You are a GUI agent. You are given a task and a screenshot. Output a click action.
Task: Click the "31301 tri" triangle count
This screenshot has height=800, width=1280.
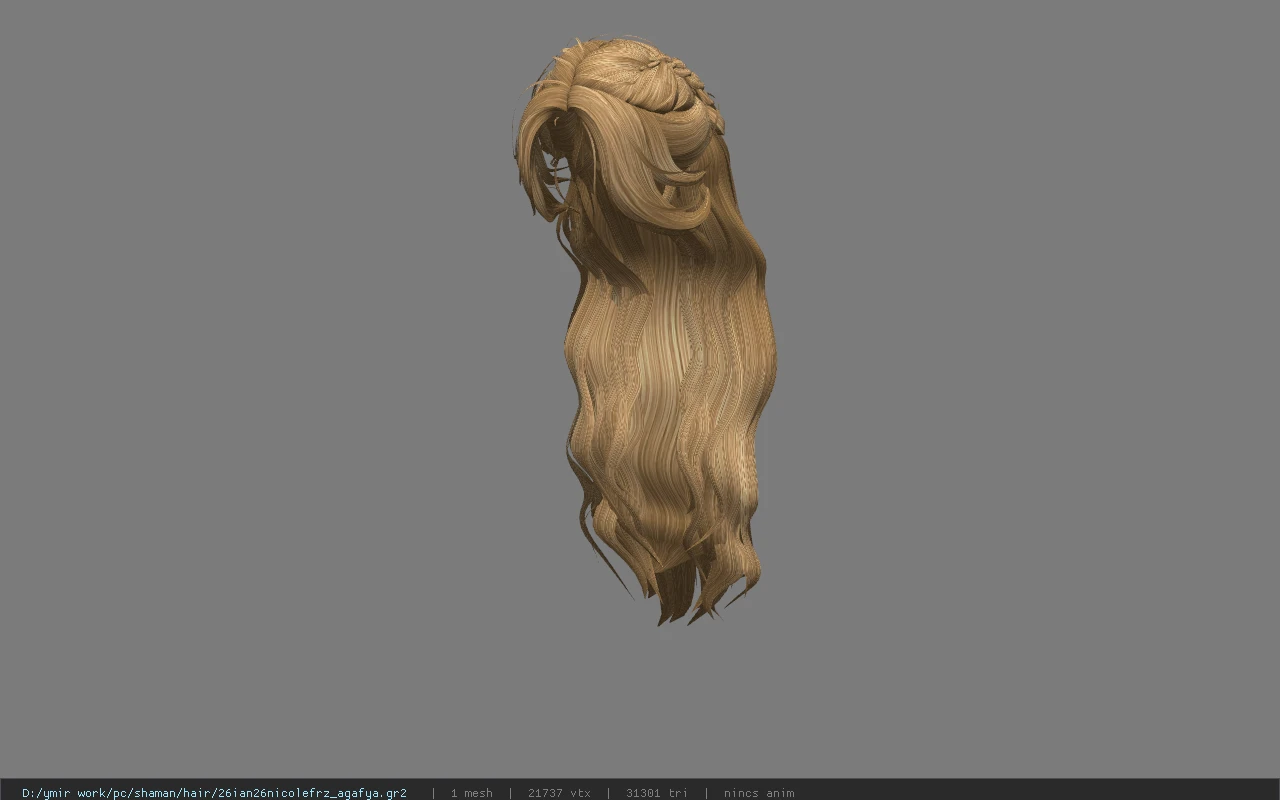656,793
